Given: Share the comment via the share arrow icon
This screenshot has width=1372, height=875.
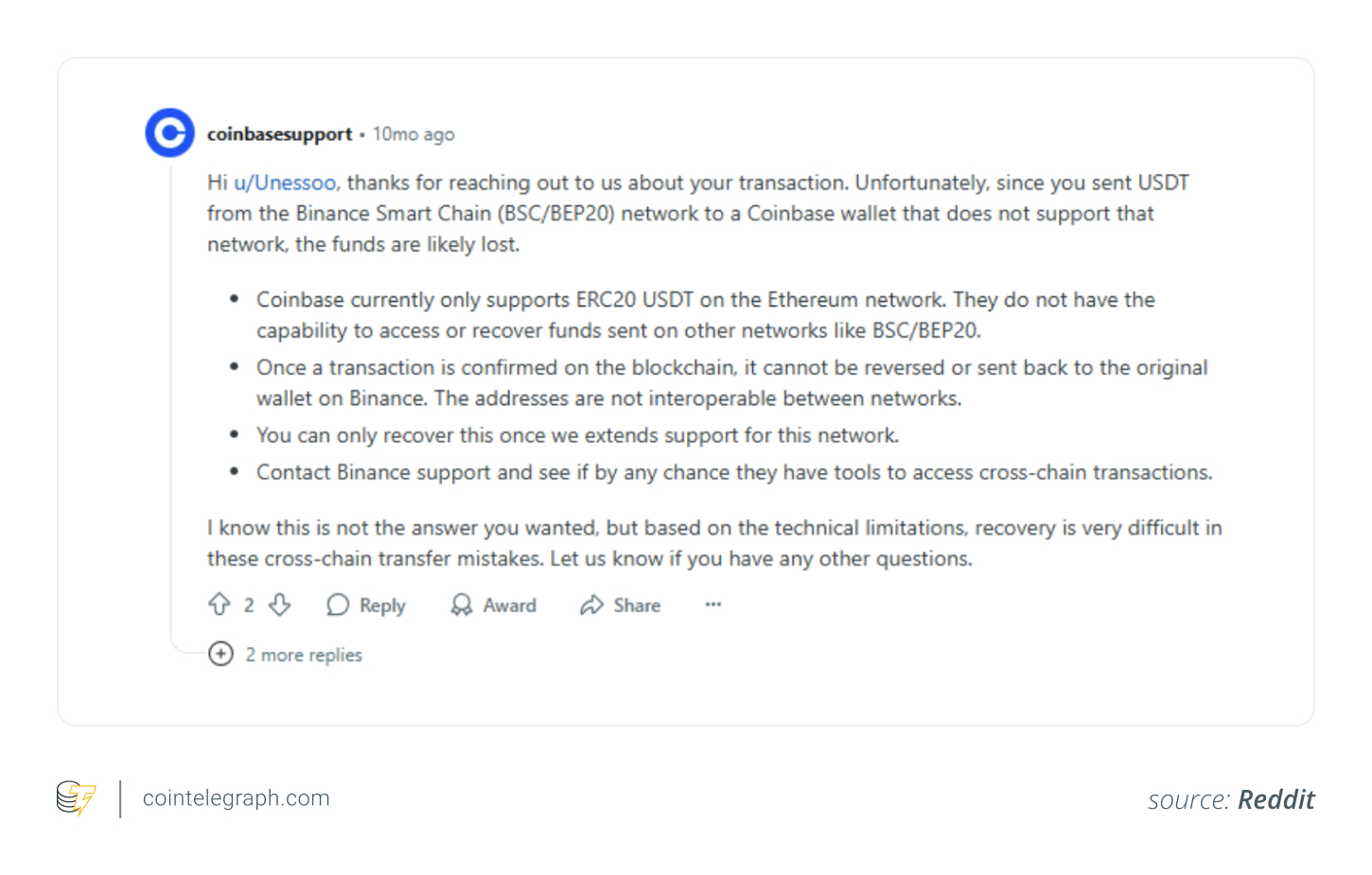Looking at the screenshot, I should pos(593,604).
